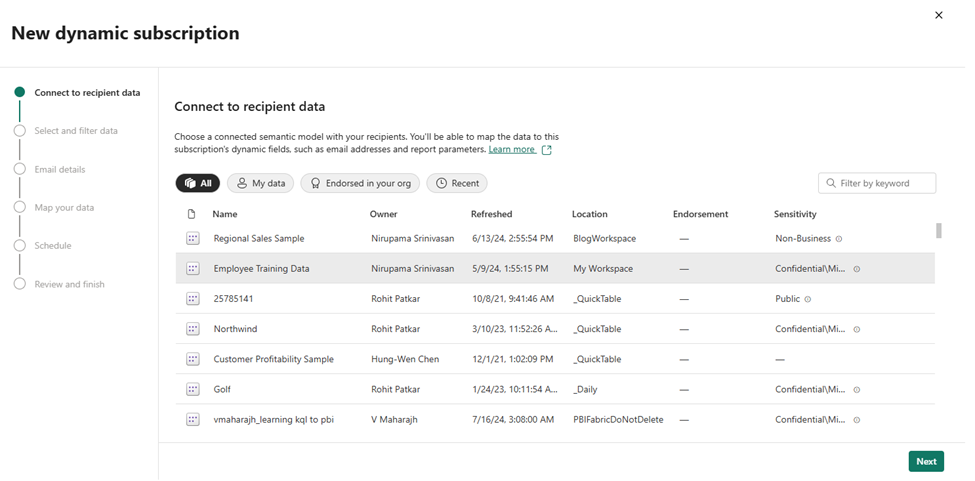Close the New dynamic subscription dialog

point(939,15)
